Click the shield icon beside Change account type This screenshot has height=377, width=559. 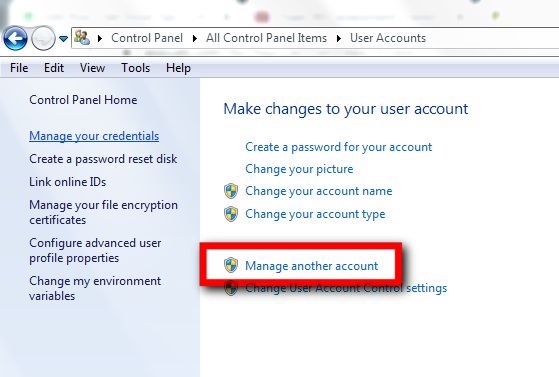231,214
